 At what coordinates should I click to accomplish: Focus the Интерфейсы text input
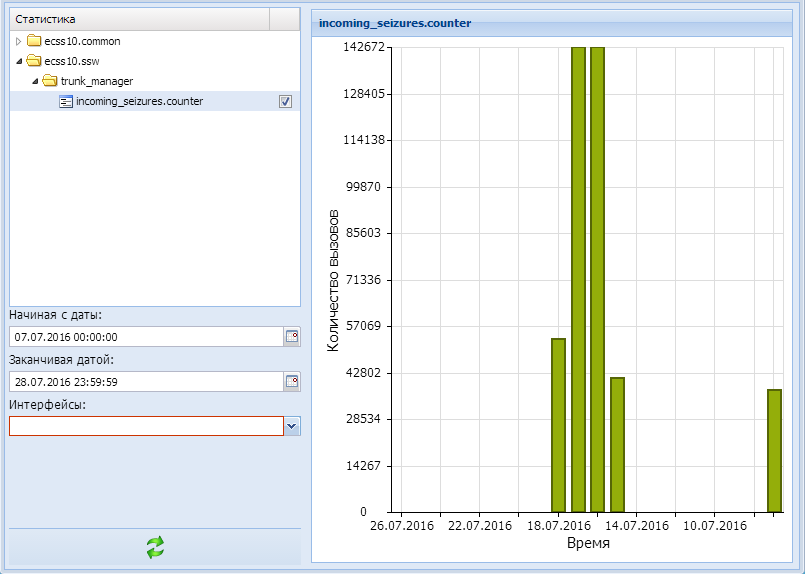click(x=146, y=426)
